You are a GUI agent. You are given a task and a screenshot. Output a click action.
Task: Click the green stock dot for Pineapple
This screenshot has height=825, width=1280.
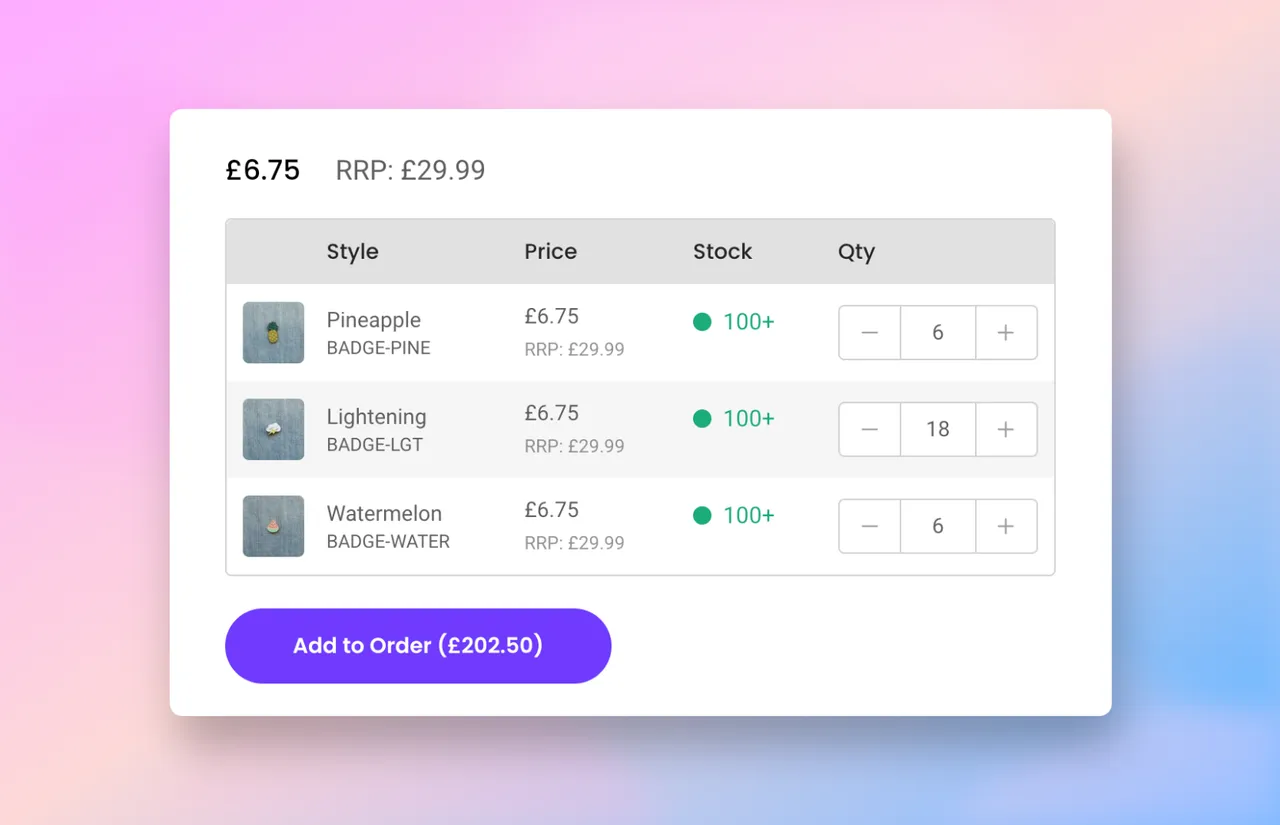pos(703,321)
